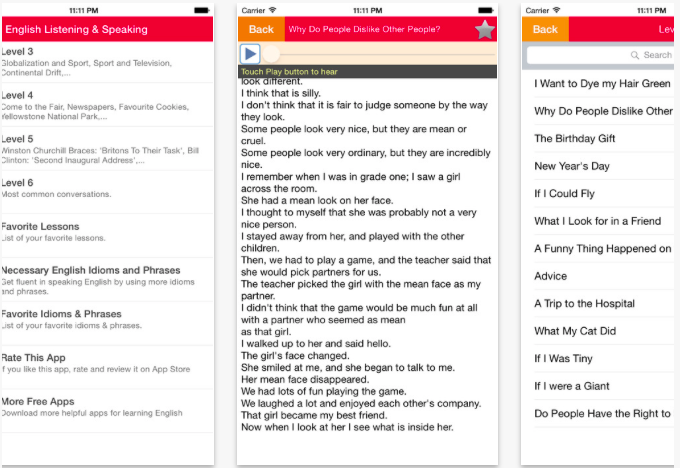
Task: Select the lesson 'If I Could Fly'
Action: pos(604,193)
